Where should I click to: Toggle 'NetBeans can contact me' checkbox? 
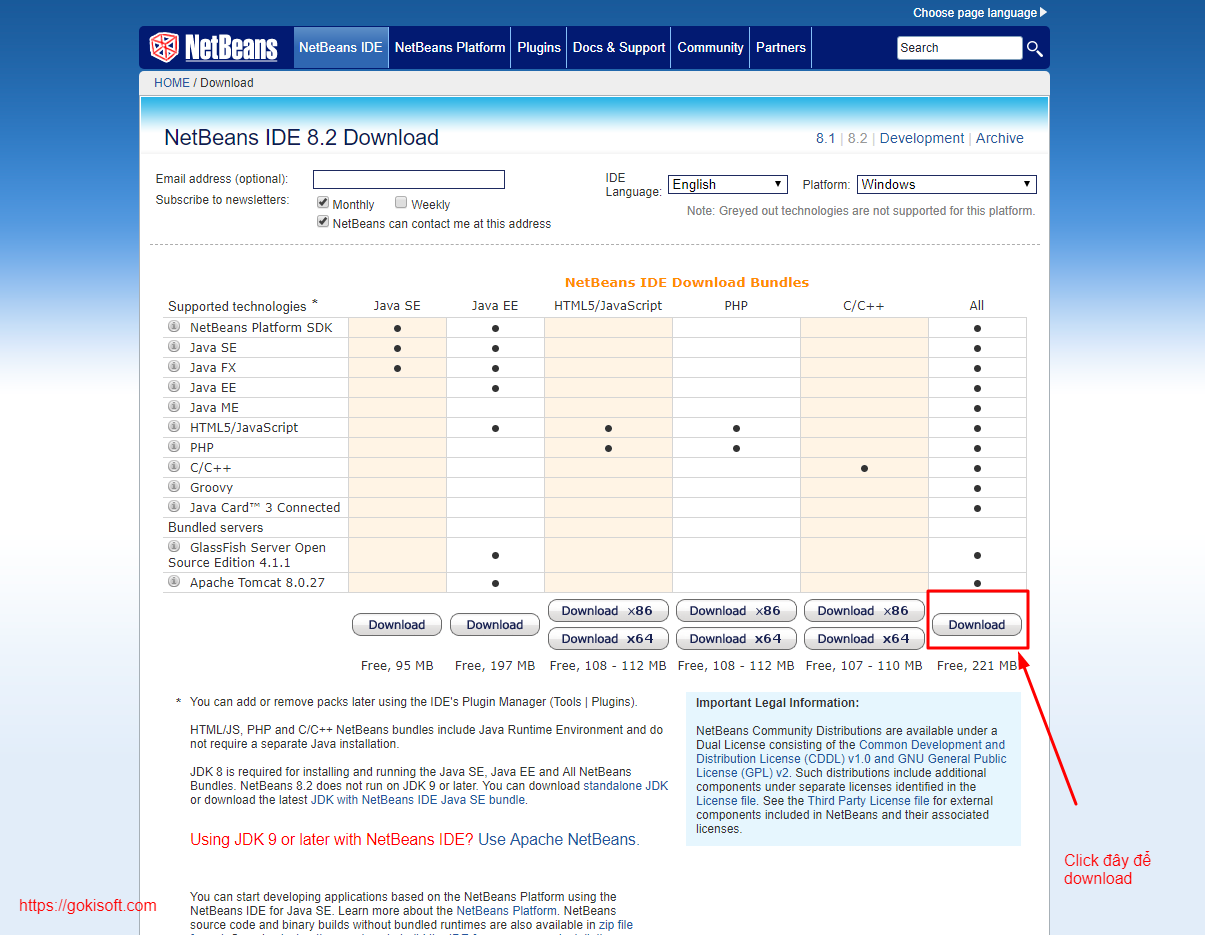[323, 222]
